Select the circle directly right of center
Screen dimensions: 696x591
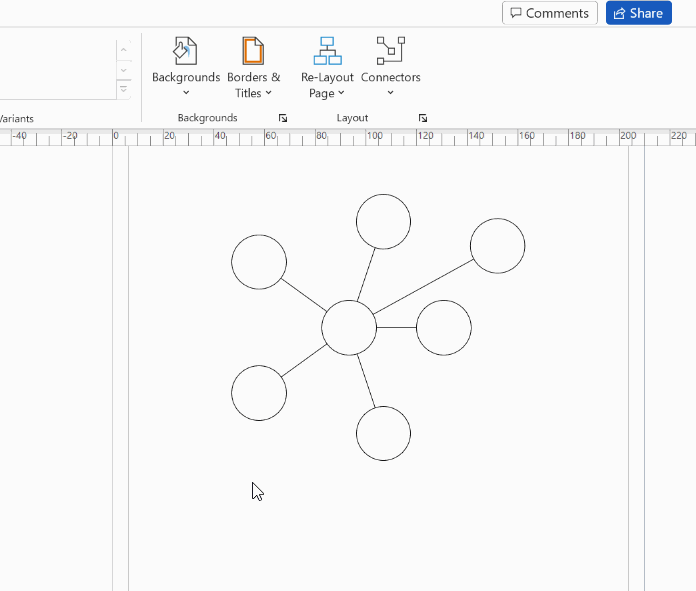pos(444,328)
